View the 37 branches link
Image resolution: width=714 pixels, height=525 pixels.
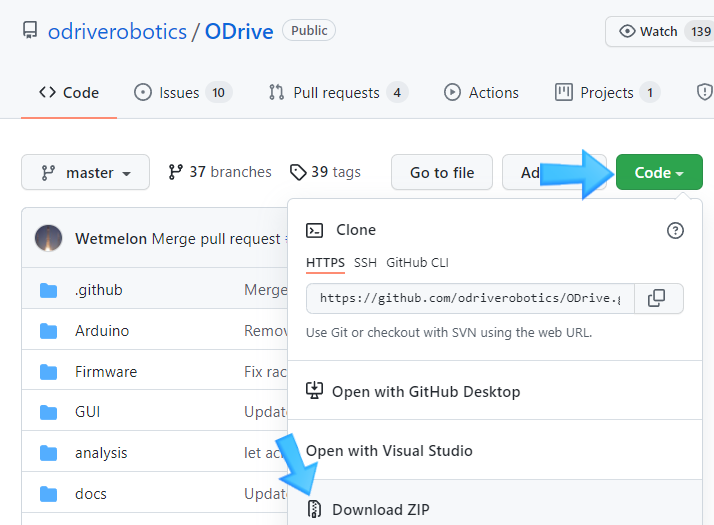(220, 172)
